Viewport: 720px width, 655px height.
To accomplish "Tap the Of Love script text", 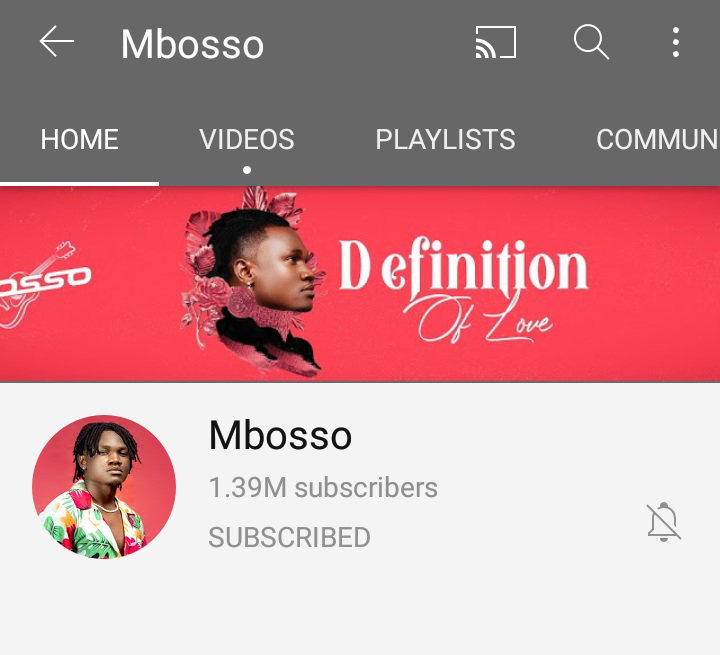I will coord(478,320).
